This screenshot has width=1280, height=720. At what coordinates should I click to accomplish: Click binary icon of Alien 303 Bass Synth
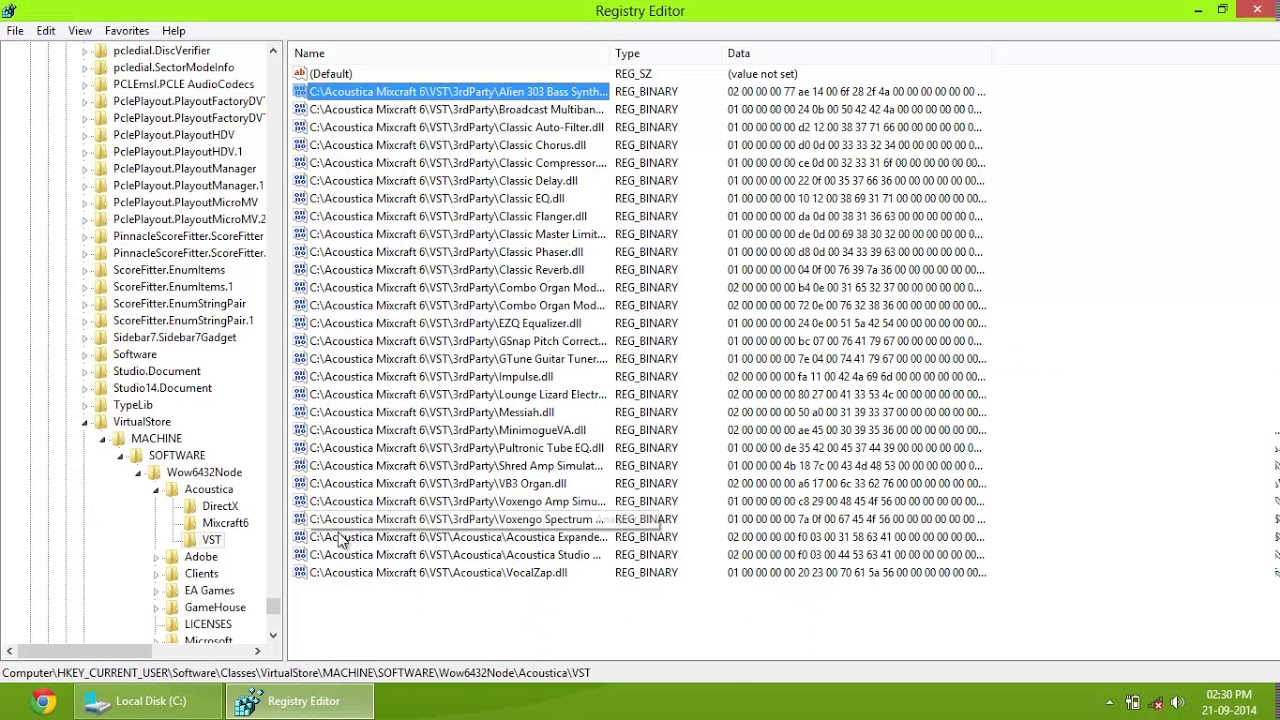pyautogui.click(x=300, y=91)
